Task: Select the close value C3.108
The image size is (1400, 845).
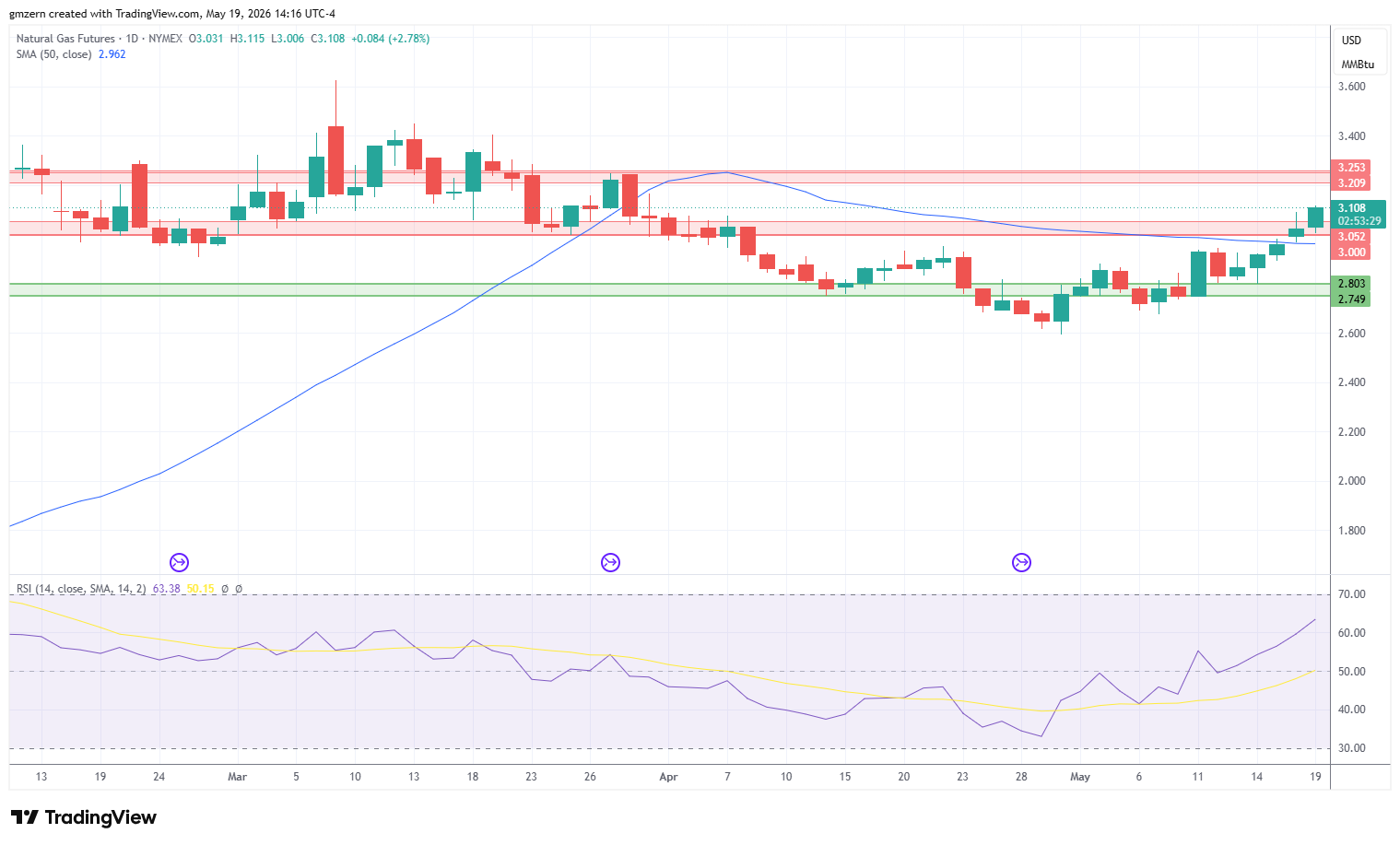Action: point(328,39)
